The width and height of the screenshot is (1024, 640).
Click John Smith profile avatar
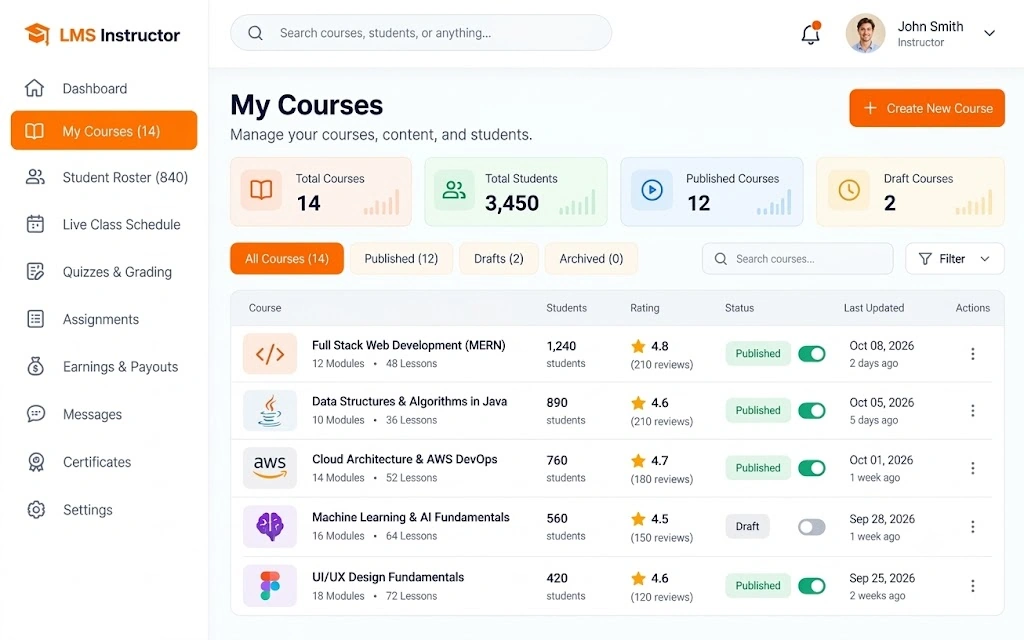click(865, 33)
